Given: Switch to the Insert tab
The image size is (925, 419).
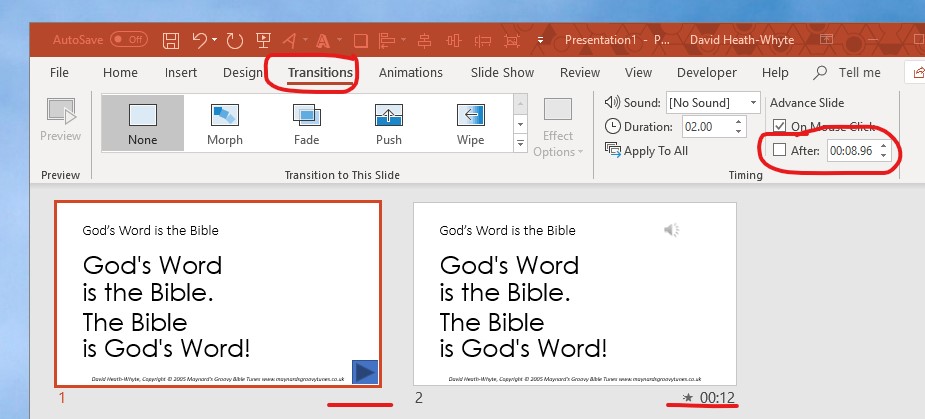Looking at the screenshot, I should pos(181,73).
